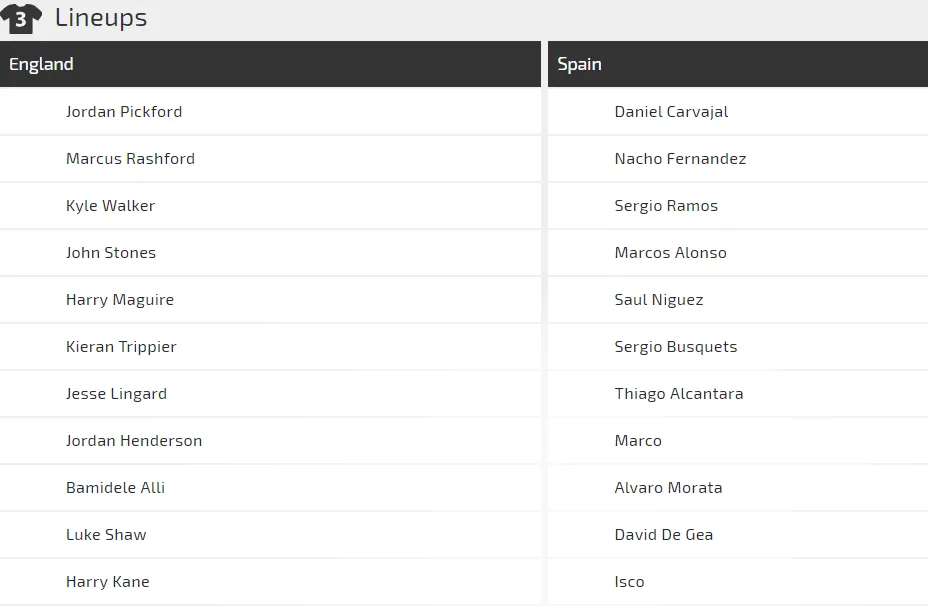This screenshot has height=606, width=928.
Task: Open John Stones player entry
Action: [x=111, y=253]
